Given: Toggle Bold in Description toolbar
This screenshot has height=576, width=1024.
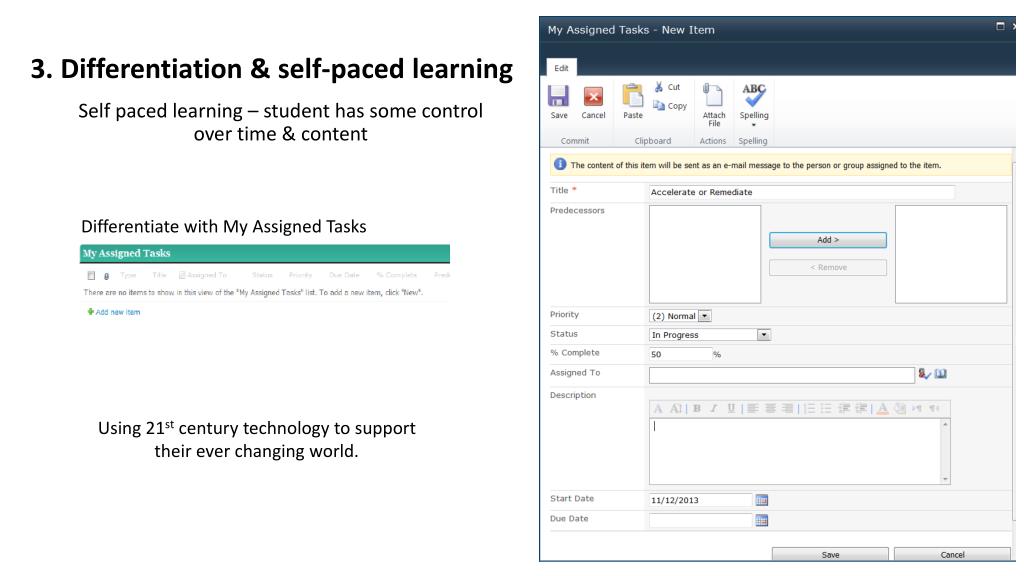Looking at the screenshot, I should pos(697,409).
